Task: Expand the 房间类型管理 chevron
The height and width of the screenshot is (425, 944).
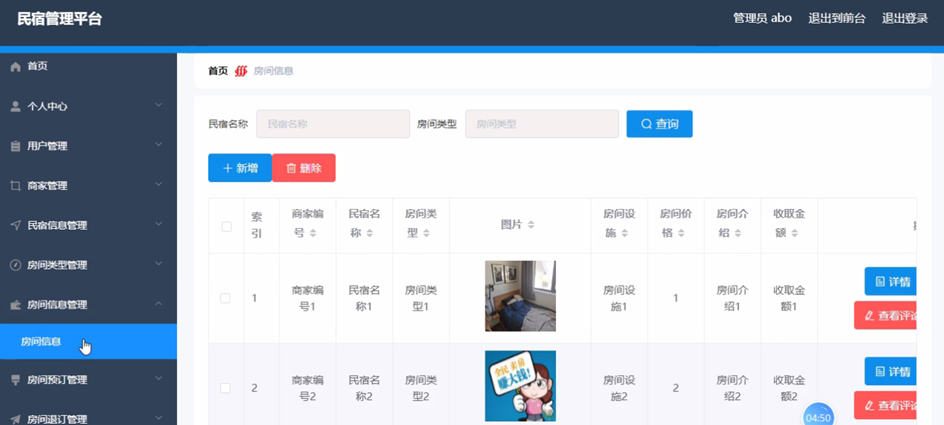Action: pyautogui.click(x=158, y=264)
